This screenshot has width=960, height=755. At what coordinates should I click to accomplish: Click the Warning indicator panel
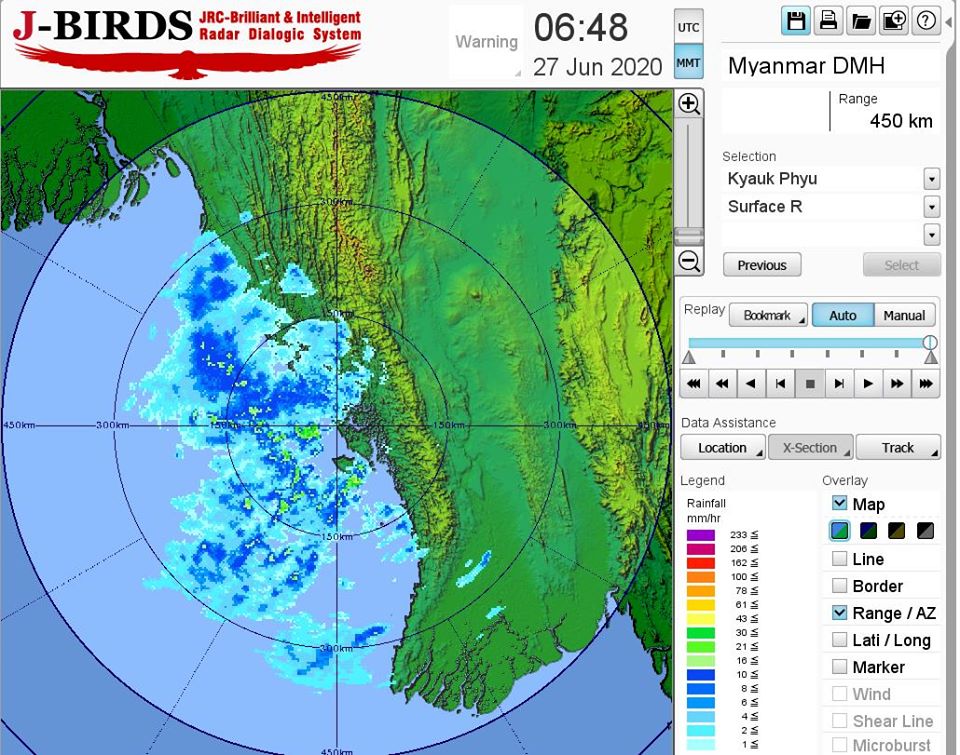pos(486,42)
